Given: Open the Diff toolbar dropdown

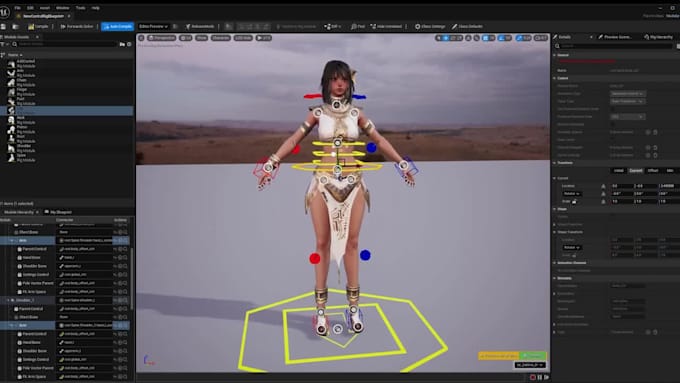Looking at the screenshot, I should coord(333,26).
